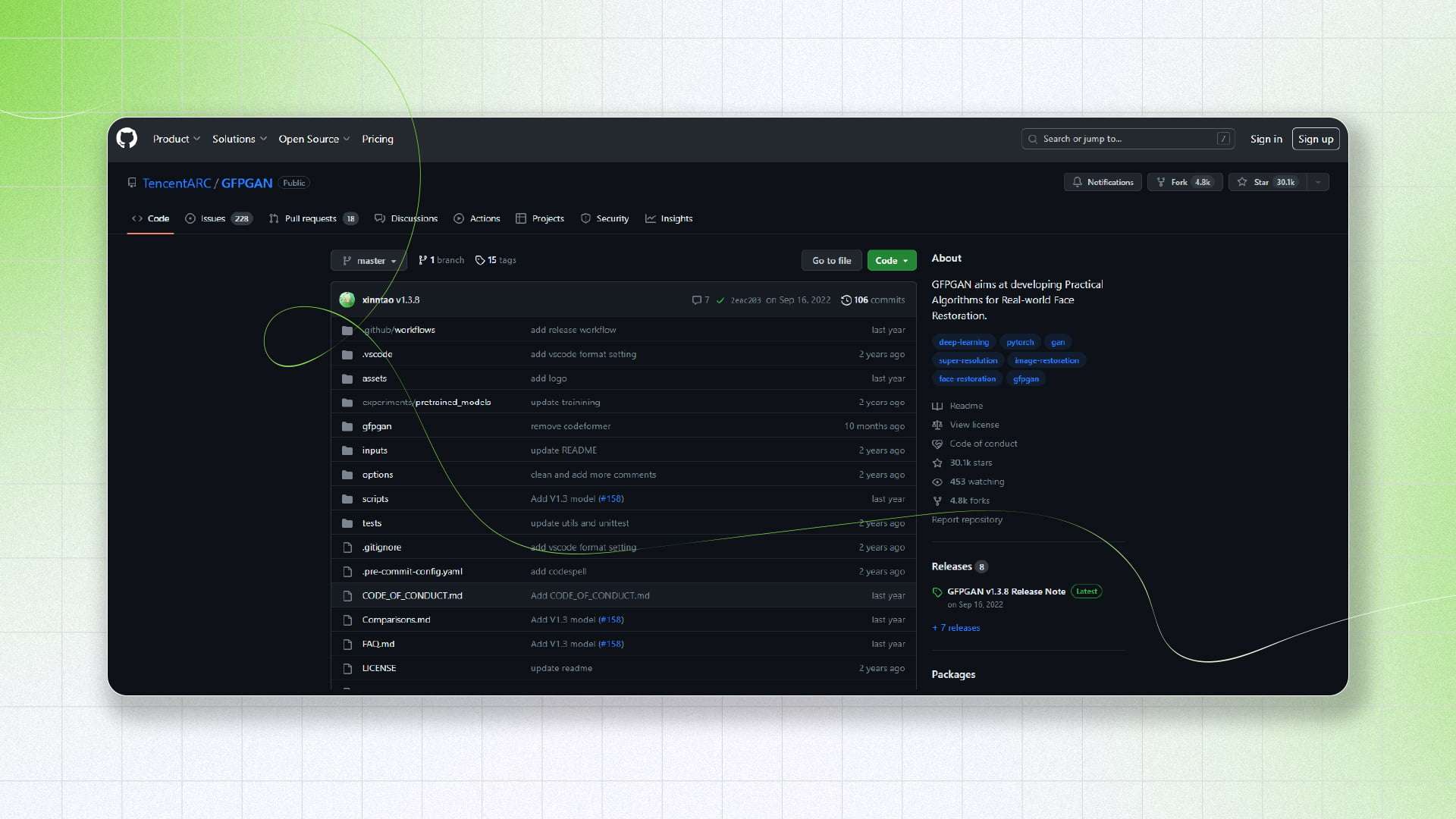
Task: Open the .pre-commit-config.yaml file
Action: click(x=412, y=572)
